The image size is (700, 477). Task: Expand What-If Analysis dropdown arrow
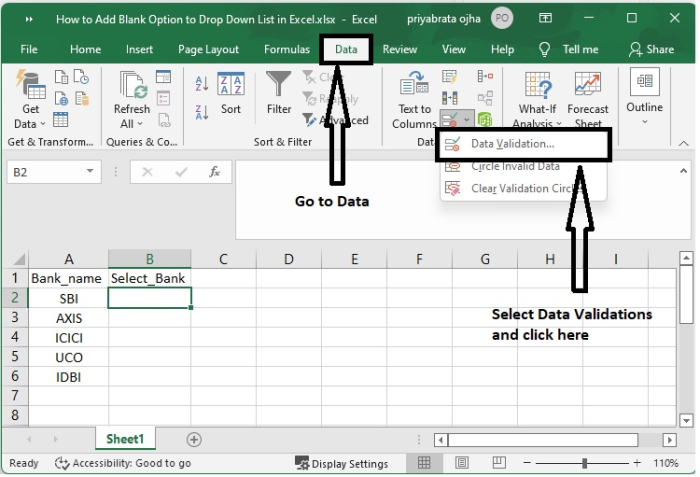pos(559,124)
